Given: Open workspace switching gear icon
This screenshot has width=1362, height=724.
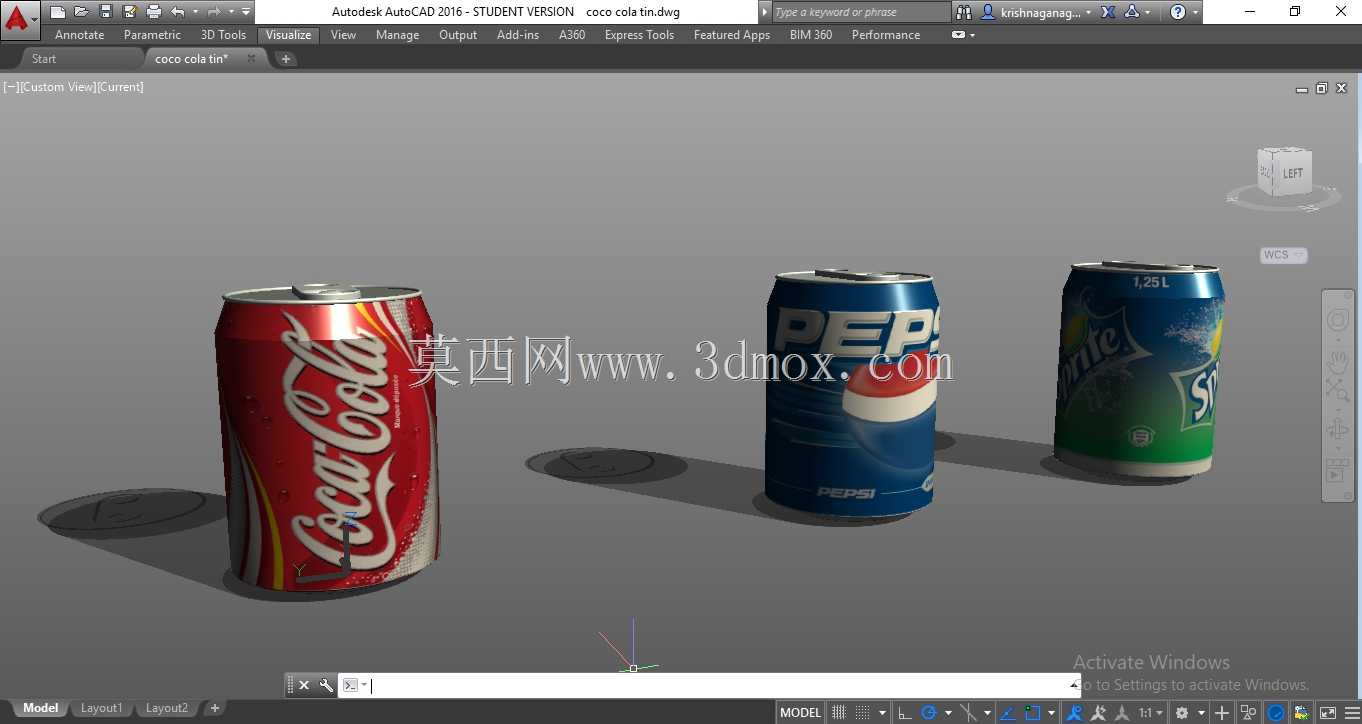Looking at the screenshot, I should 1182,713.
